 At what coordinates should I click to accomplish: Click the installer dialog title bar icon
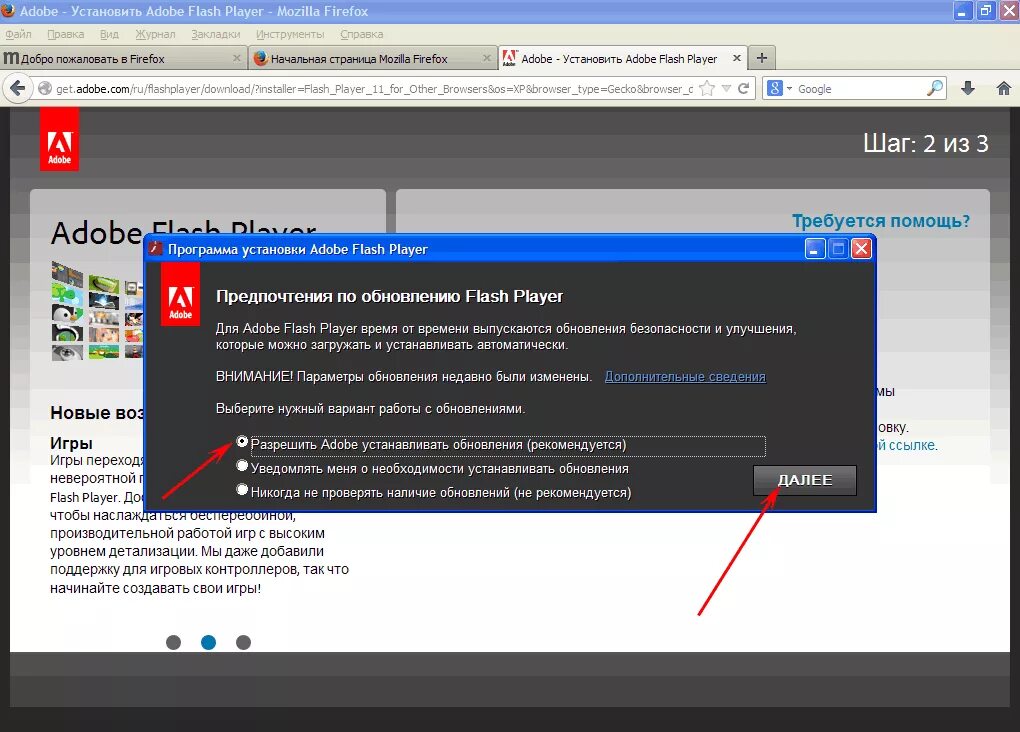pyautogui.click(x=155, y=249)
